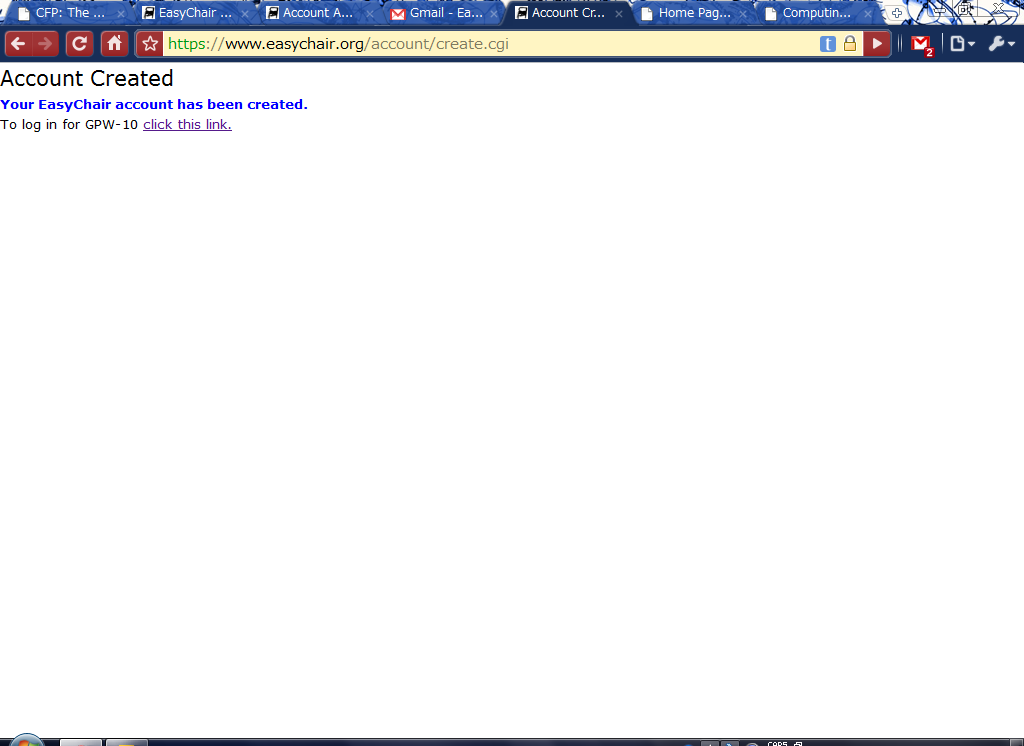Close the 'Computin...' tab
1024x746 pixels.
868,14
